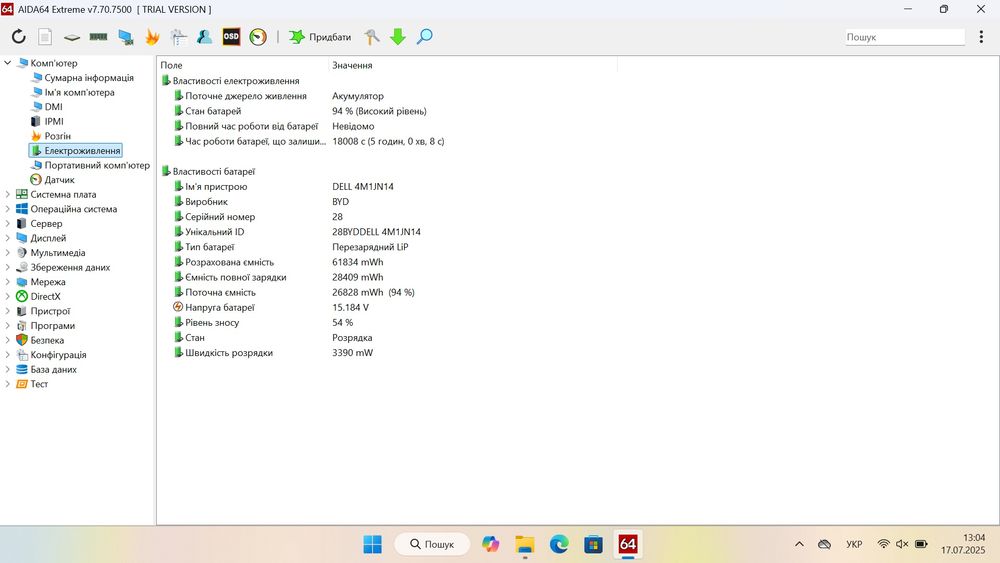
Task: Switch the УКР input language indicator
Action: pyautogui.click(x=854, y=544)
